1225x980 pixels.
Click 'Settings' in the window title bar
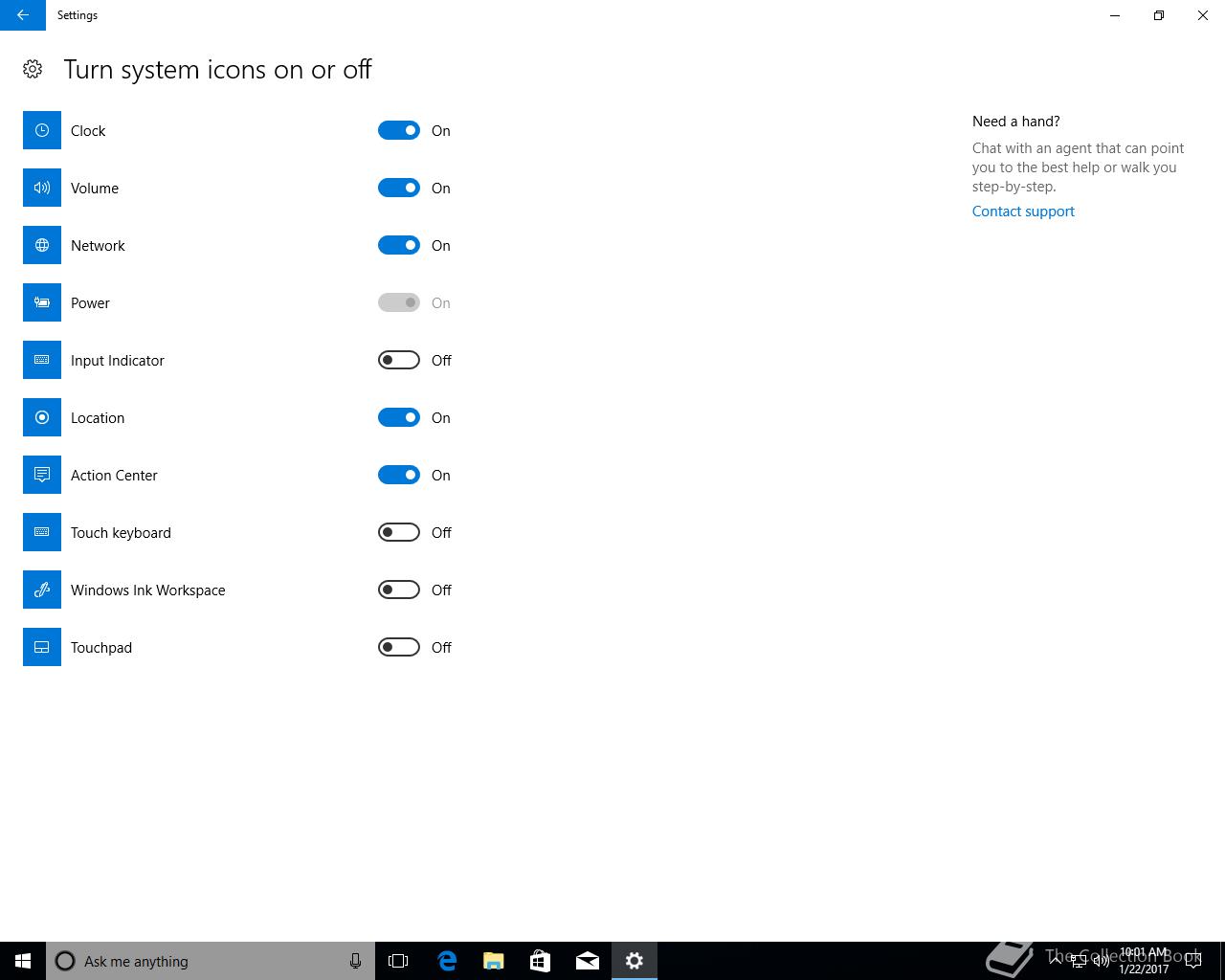point(78,15)
